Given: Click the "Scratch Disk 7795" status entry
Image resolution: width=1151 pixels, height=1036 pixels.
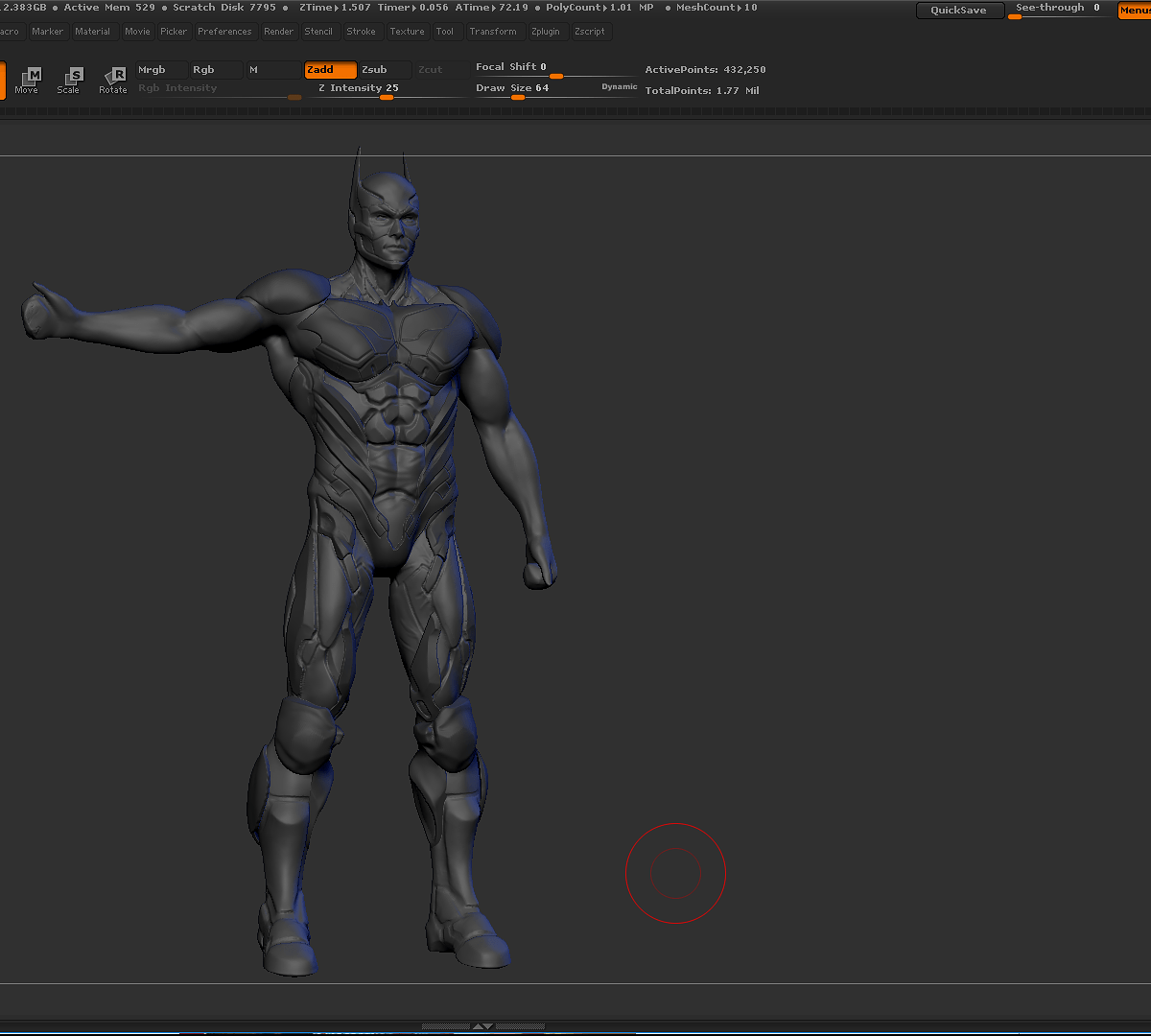Looking at the screenshot, I should [x=224, y=8].
